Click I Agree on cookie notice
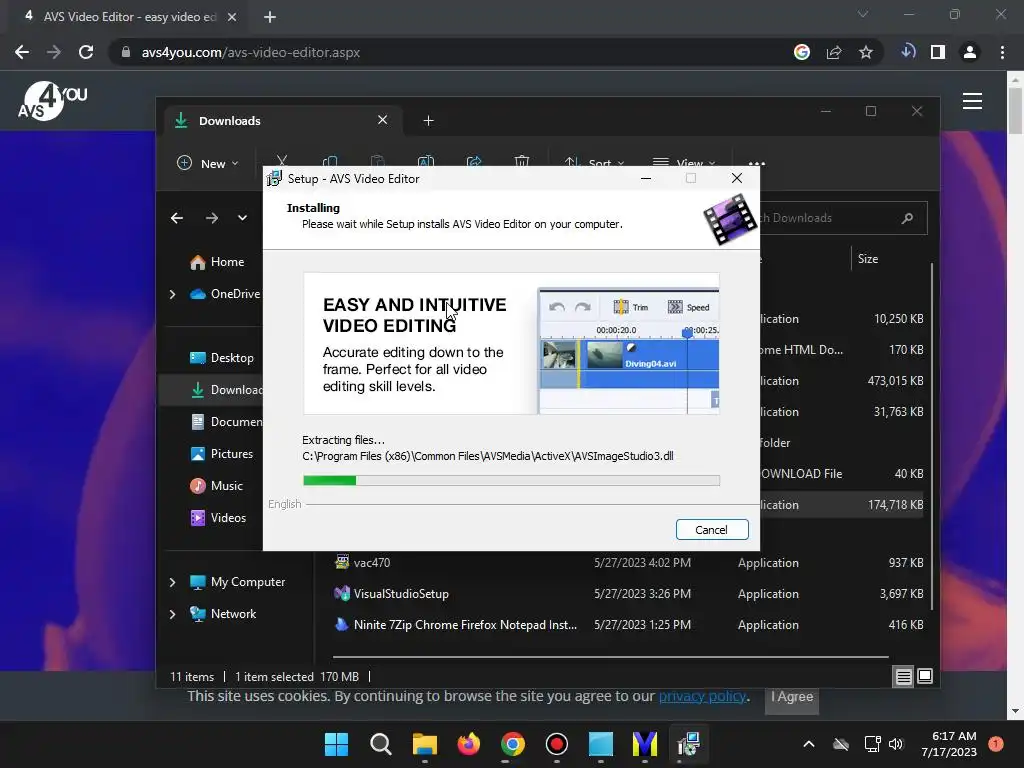1024x768 pixels. (792, 697)
